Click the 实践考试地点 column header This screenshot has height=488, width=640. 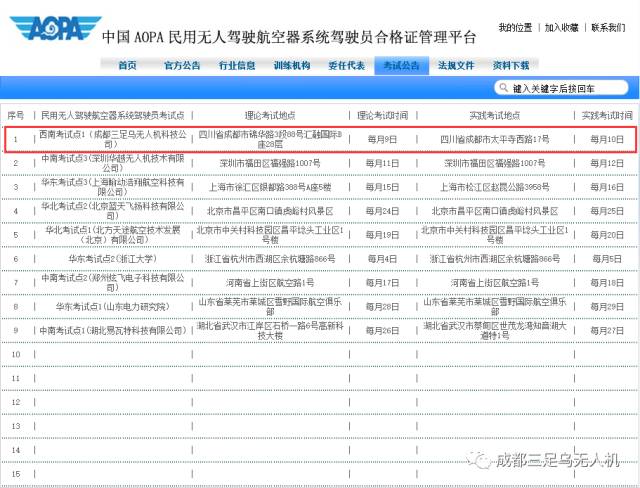pos(494,116)
